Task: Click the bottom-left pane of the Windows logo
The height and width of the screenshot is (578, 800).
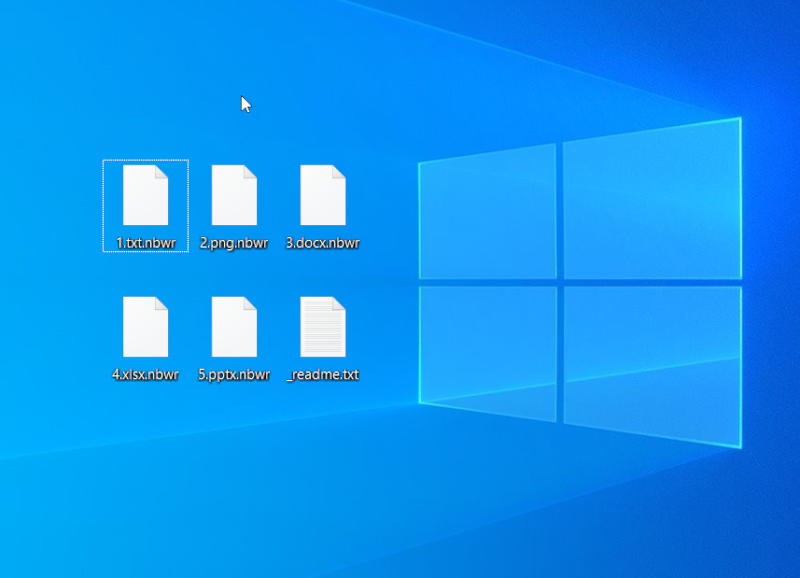Action: 487,350
